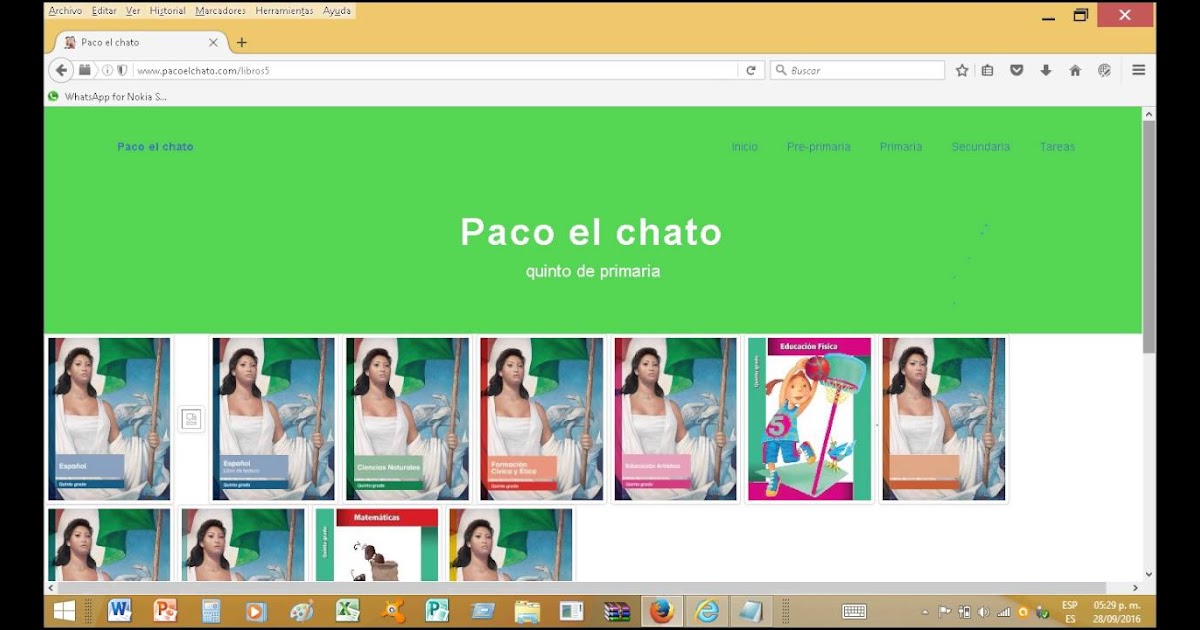This screenshot has height=630, width=1200.
Task: Open the Herramientas menu
Action: (x=284, y=11)
